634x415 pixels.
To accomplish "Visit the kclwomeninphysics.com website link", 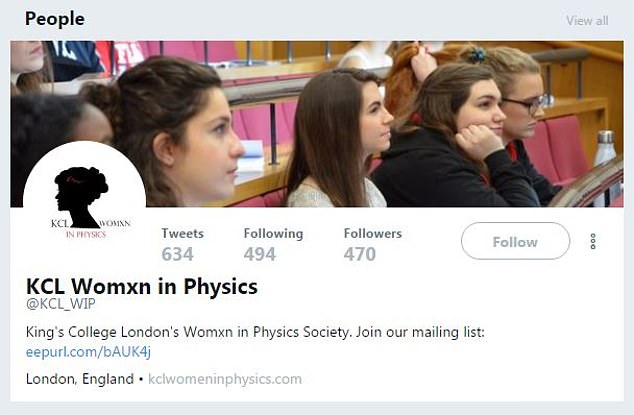I will [225, 379].
